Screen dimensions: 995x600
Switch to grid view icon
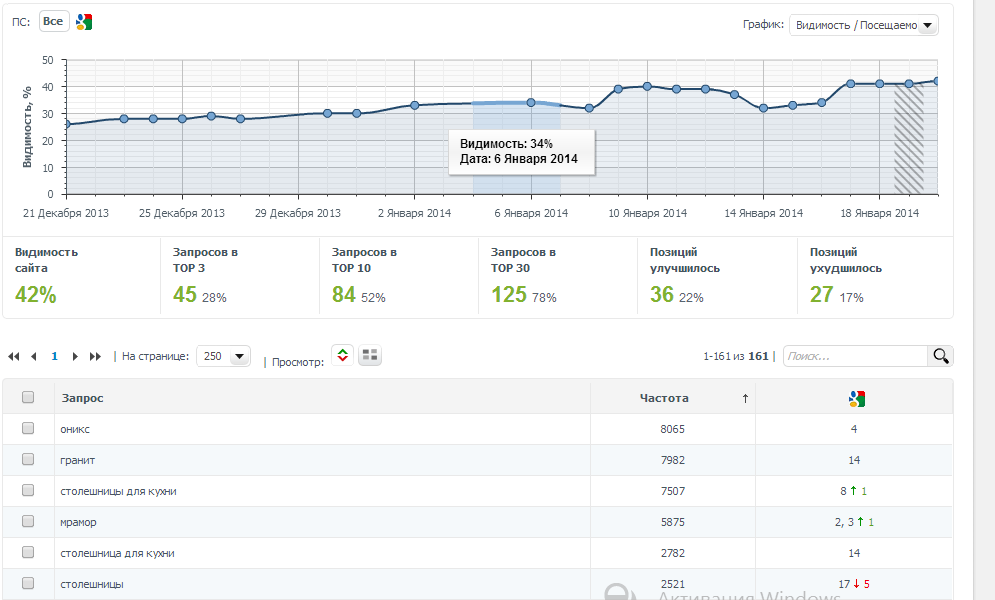pyautogui.click(x=370, y=356)
